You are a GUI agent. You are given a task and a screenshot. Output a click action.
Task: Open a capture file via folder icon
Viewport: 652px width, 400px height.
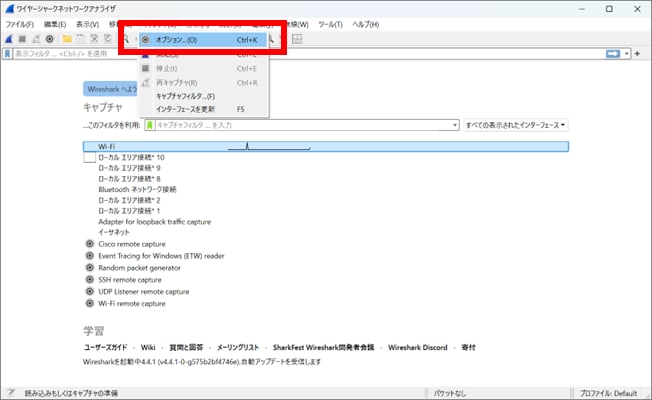67,39
